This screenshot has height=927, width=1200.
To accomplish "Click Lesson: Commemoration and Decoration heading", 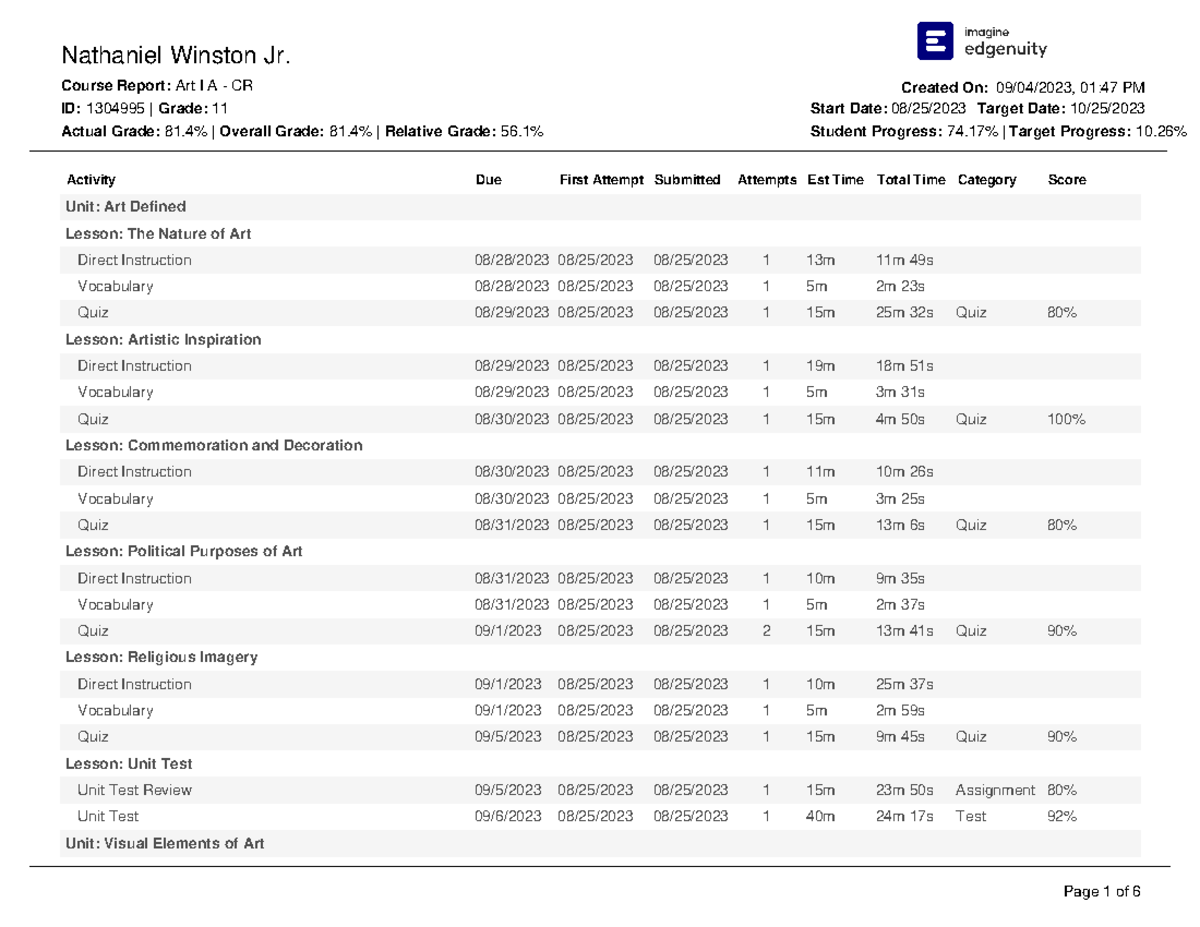I will point(214,445).
